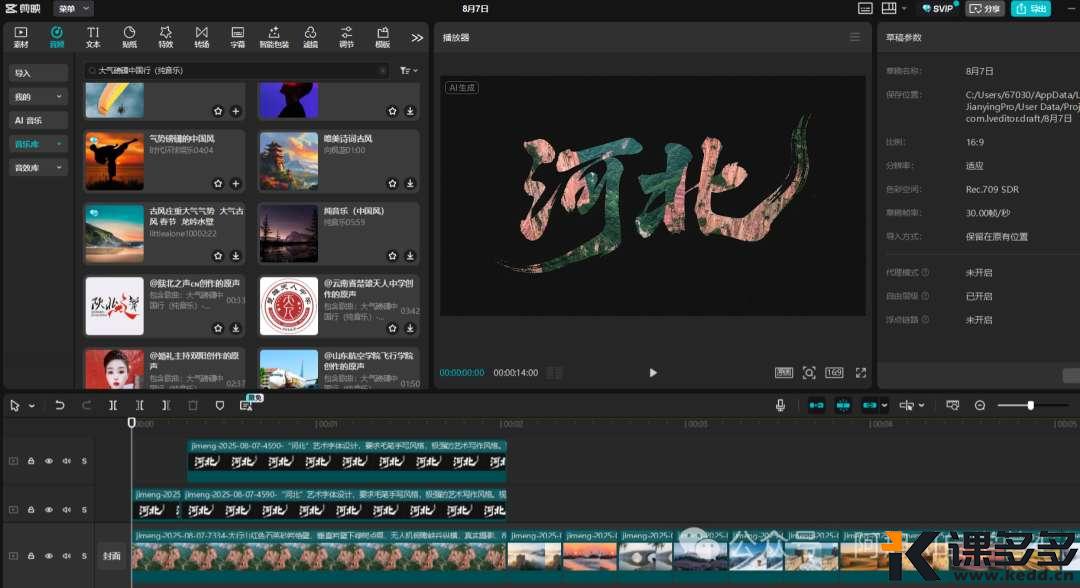The width and height of the screenshot is (1080, 588).
Task: Expand more tabs with the double-chevron
Action: tap(417, 38)
